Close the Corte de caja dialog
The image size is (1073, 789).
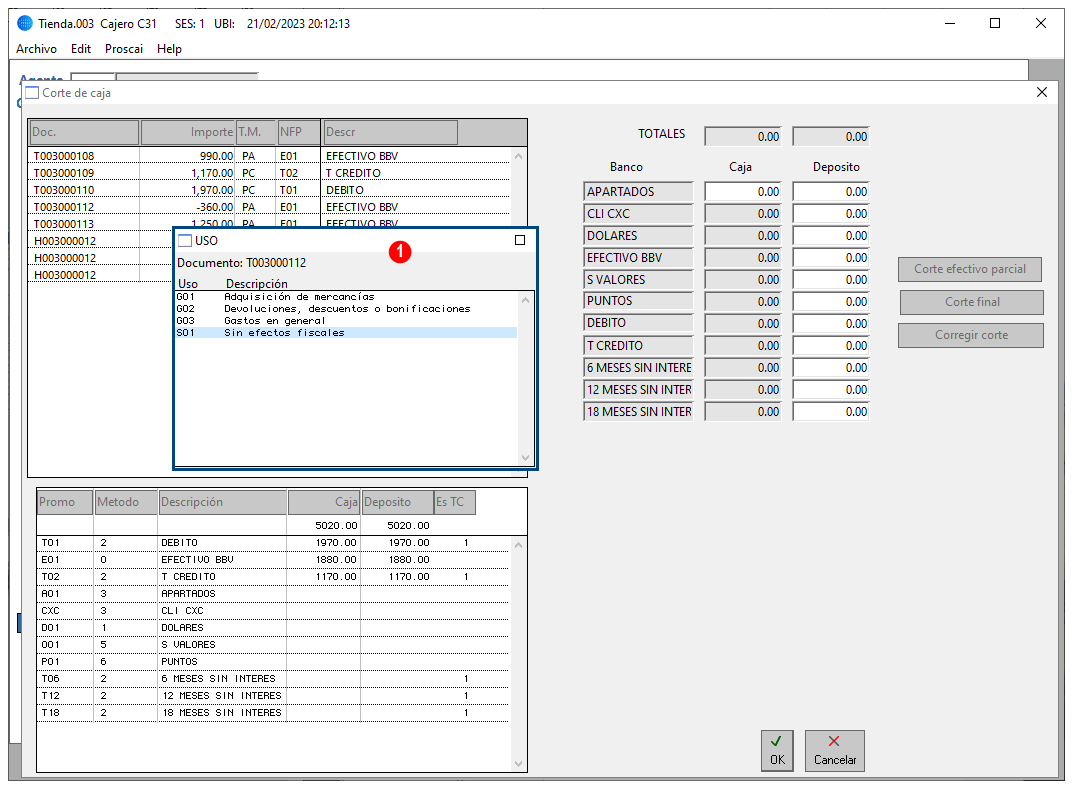coord(1042,92)
